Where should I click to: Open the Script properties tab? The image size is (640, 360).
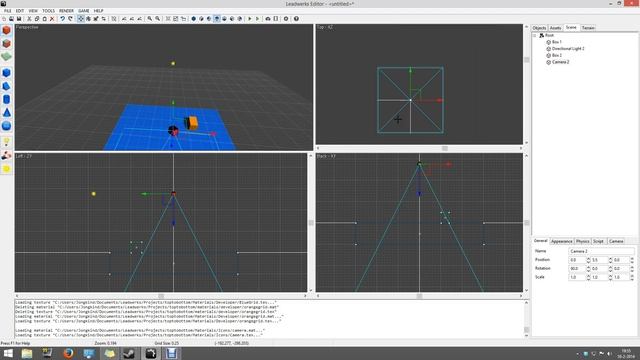pos(598,241)
